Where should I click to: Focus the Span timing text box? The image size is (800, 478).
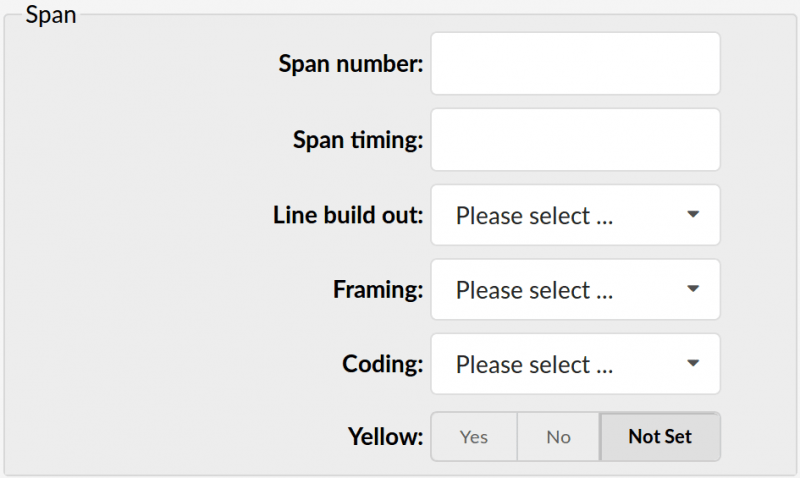576,140
